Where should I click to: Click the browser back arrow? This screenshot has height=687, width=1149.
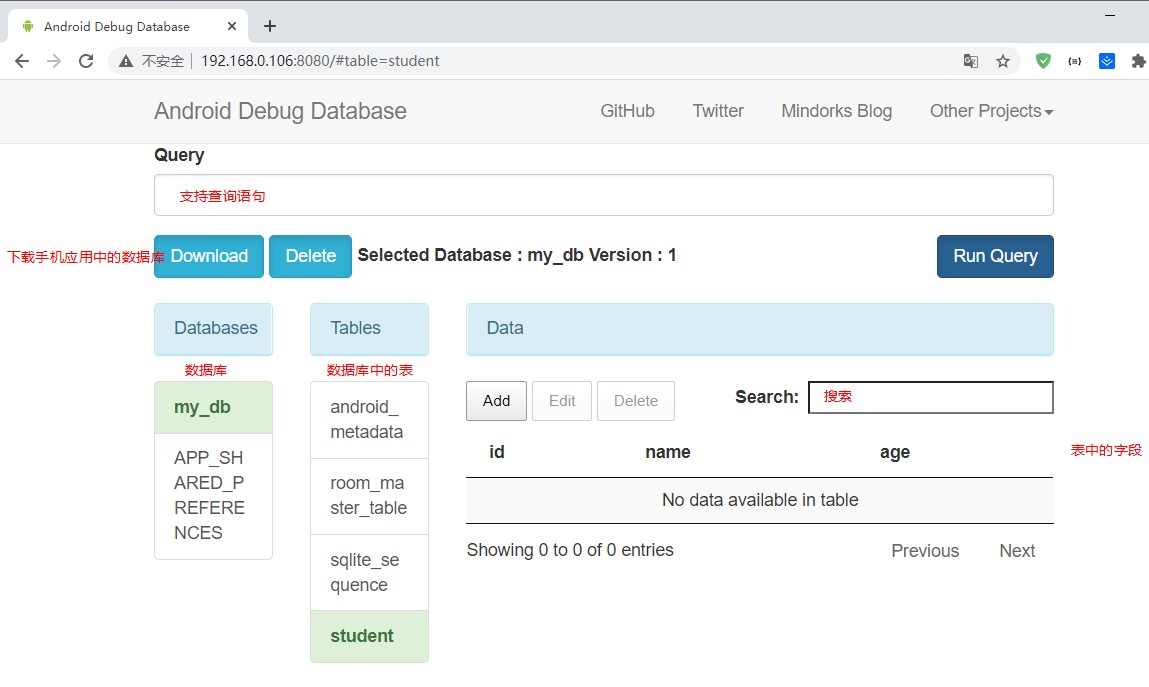pos(22,61)
